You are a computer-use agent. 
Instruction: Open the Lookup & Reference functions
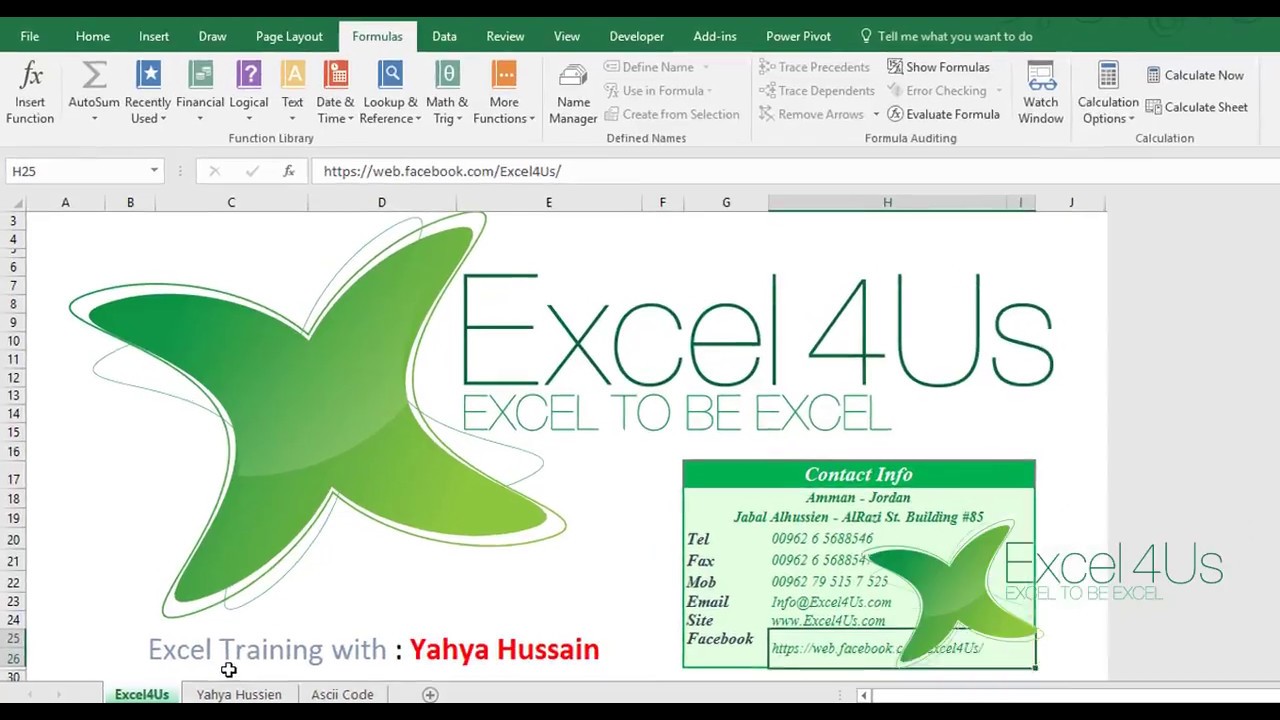[x=390, y=92]
